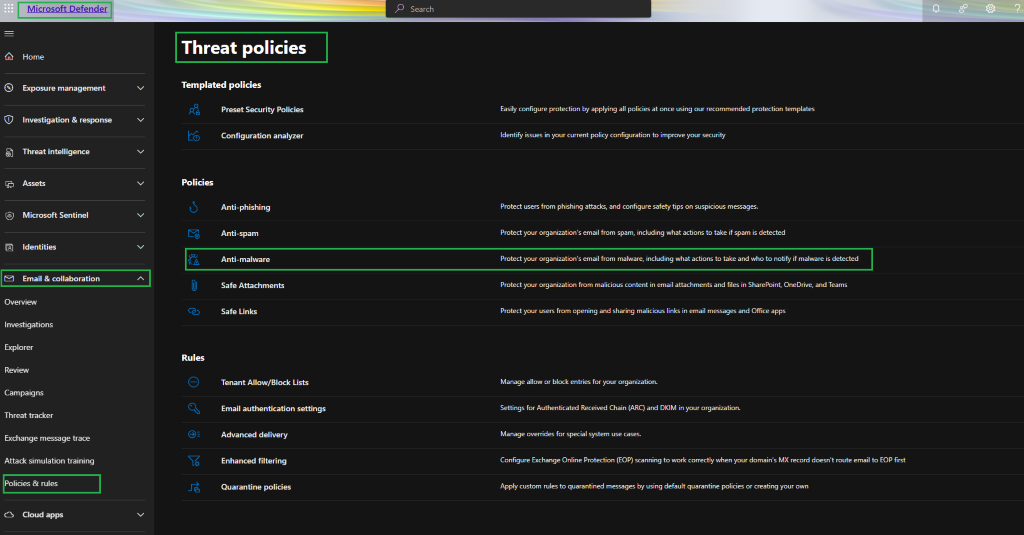This screenshot has width=1024, height=535.
Task: Click the Investigation & response shield icon
Action: point(9,120)
